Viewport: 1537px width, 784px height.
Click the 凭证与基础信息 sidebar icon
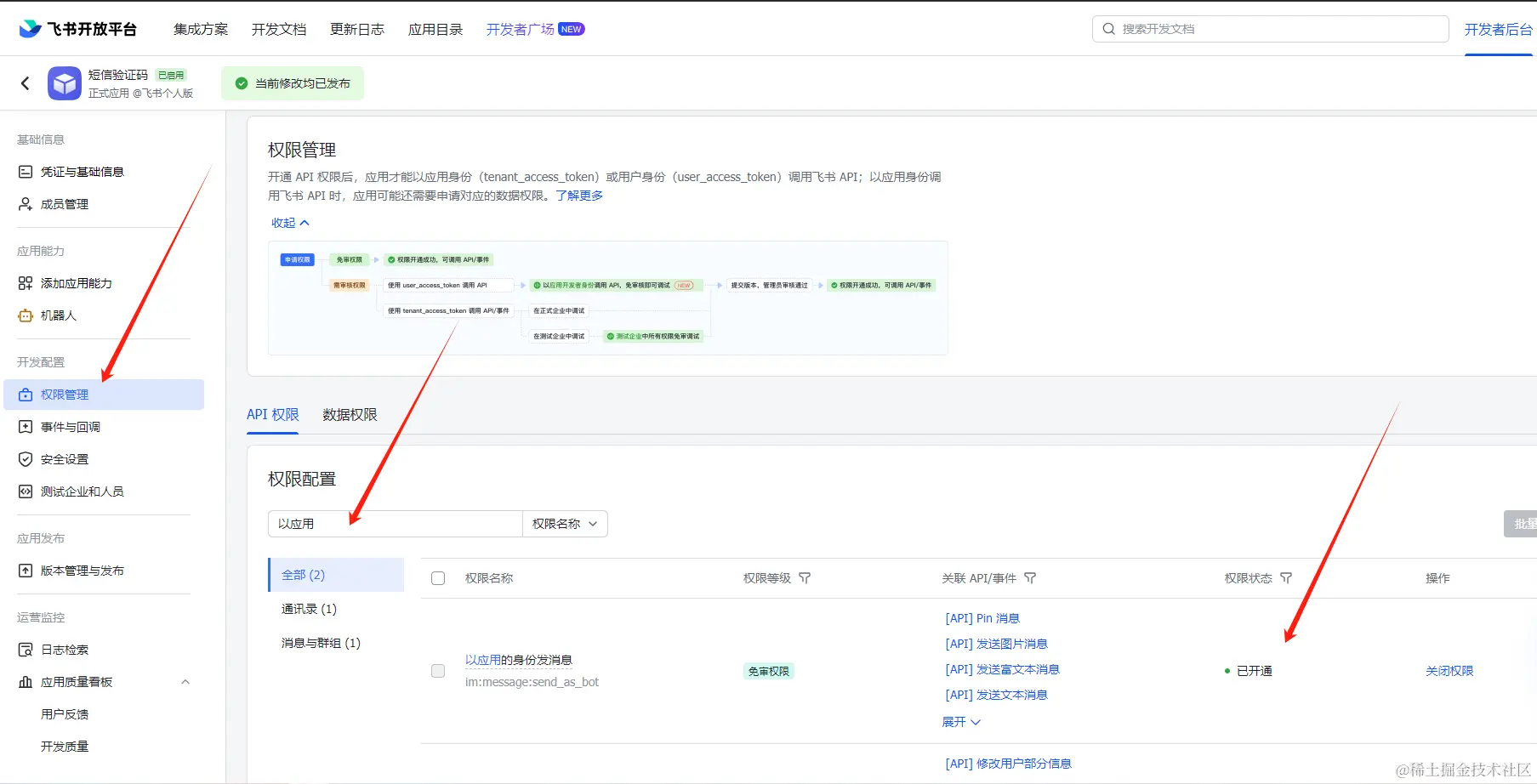click(x=26, y=172)
